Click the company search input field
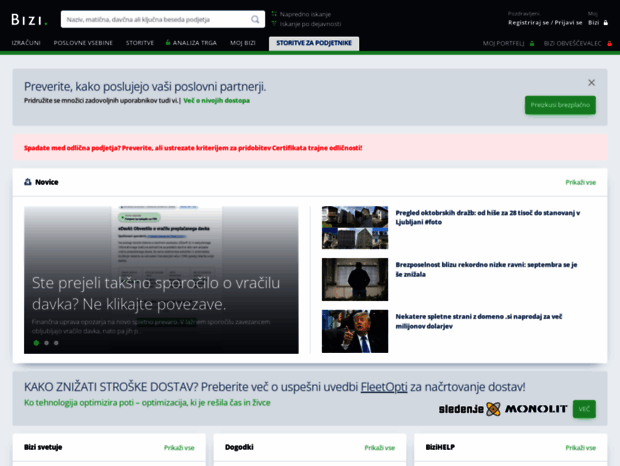This screenshot has height=466, width=620. [x=163, y=19]
